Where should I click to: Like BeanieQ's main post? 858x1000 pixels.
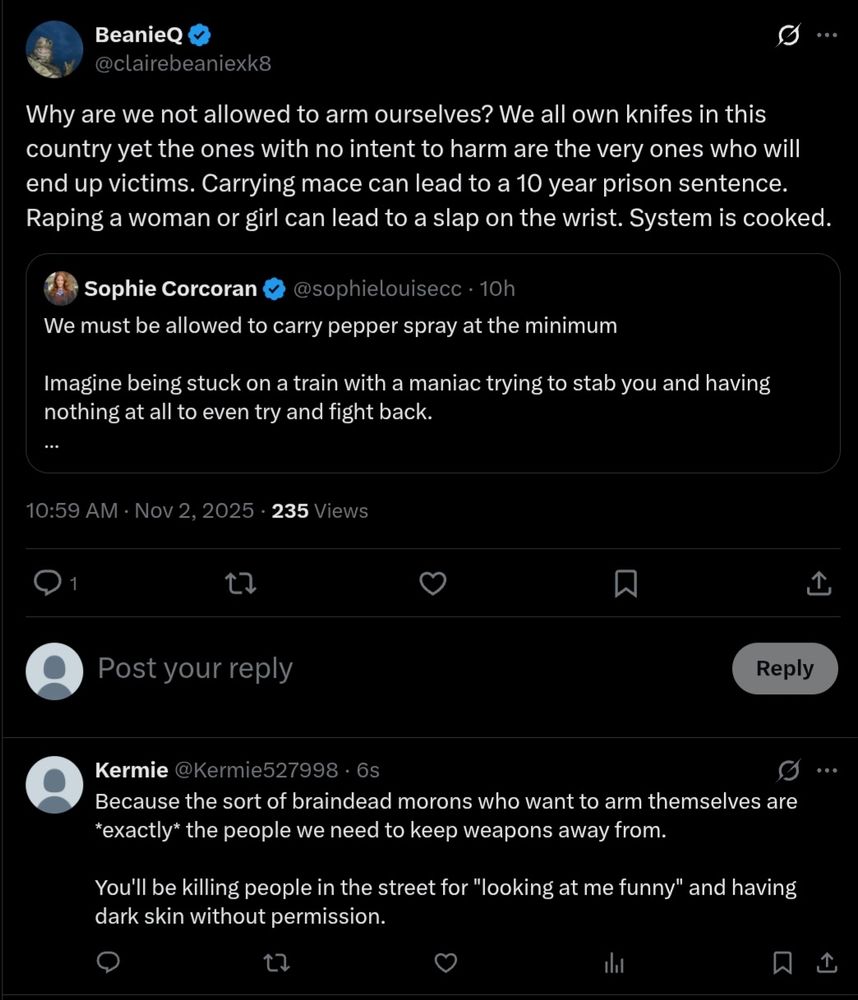click(432, 583)
